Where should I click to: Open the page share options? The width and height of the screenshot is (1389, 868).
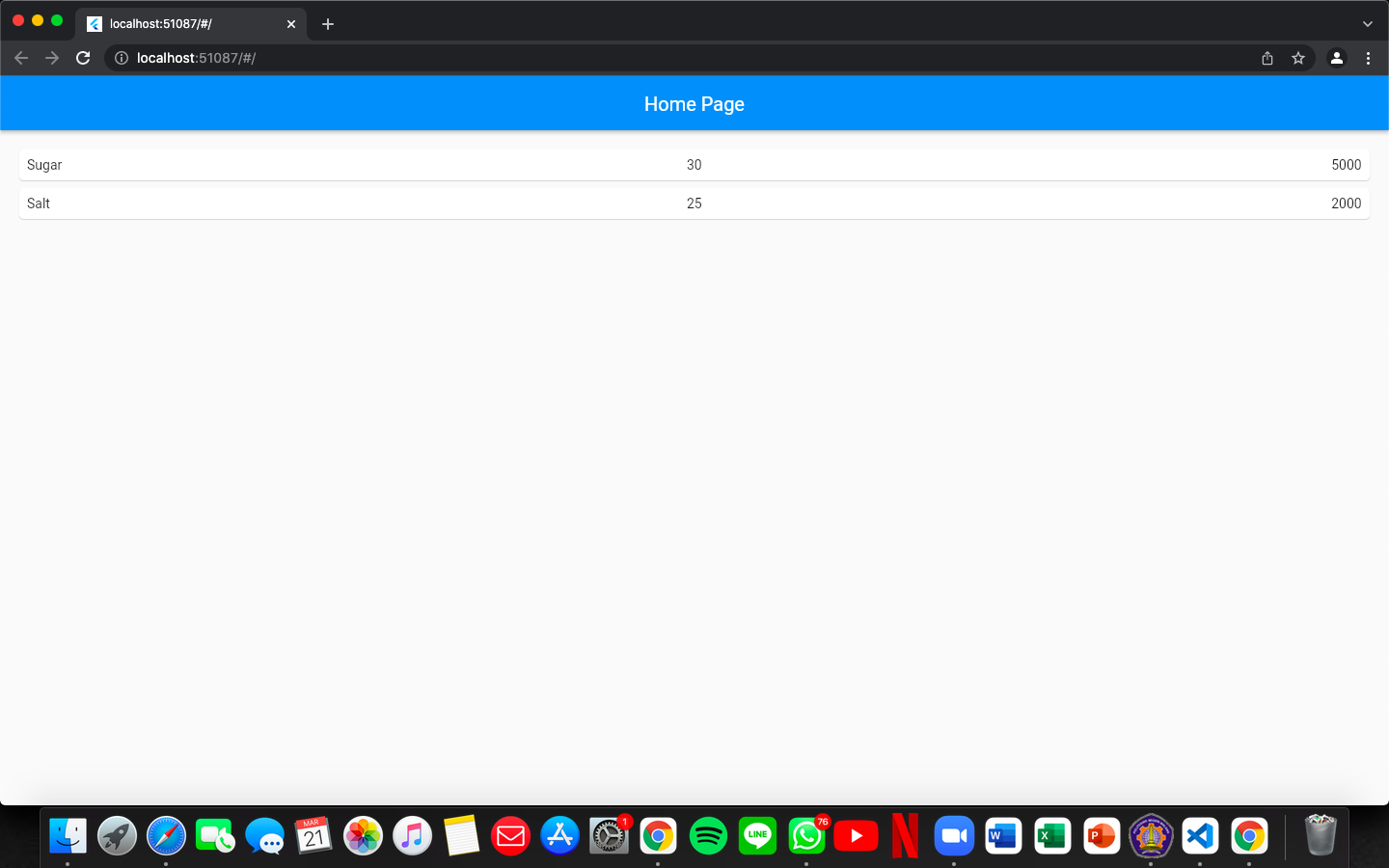pos(1266,58)
